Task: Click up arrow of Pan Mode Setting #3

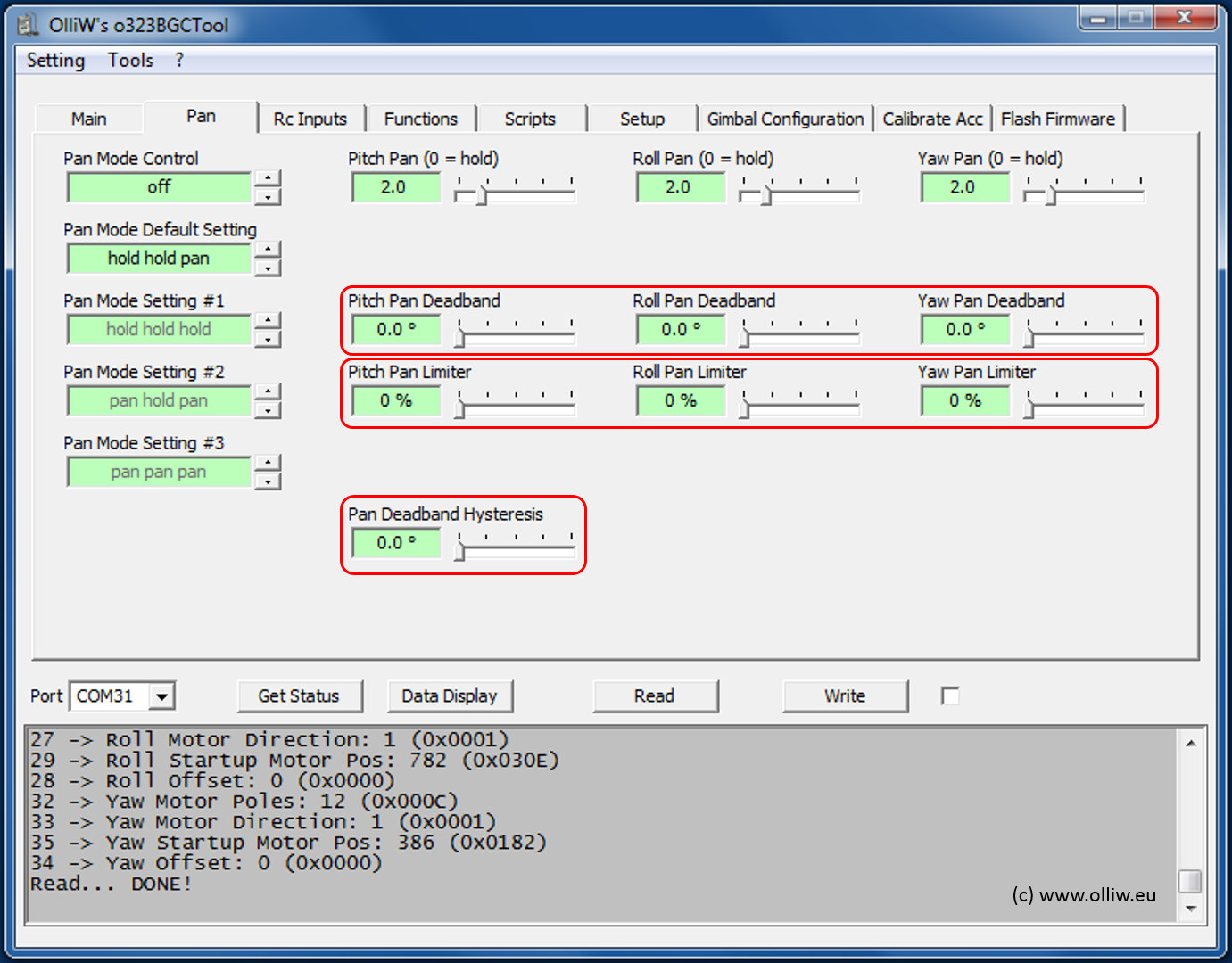Action: (268, 464)
